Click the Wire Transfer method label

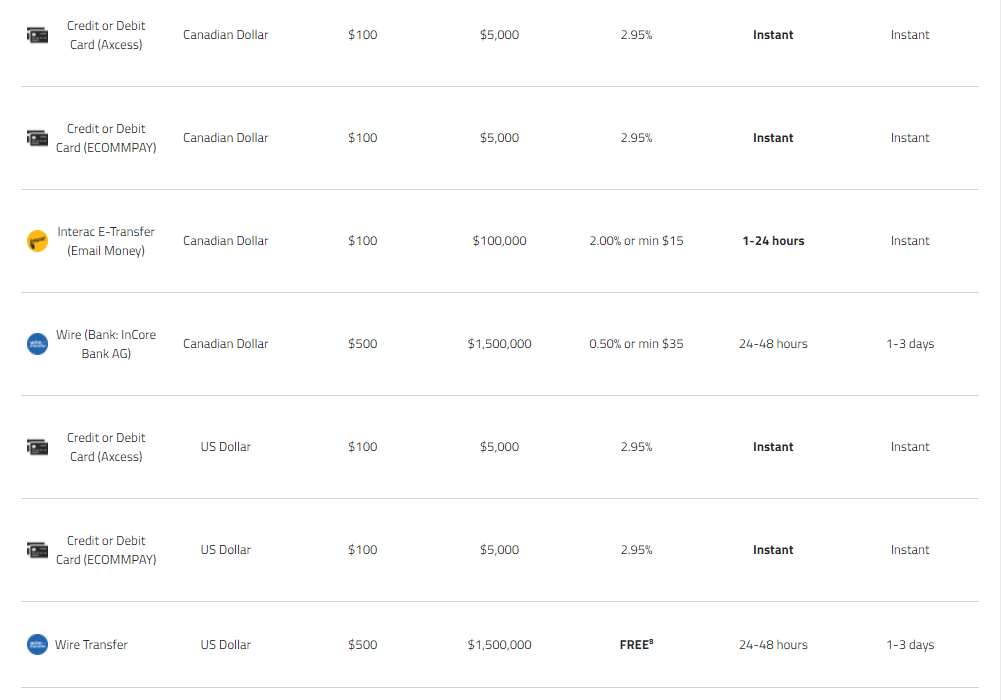91,644
